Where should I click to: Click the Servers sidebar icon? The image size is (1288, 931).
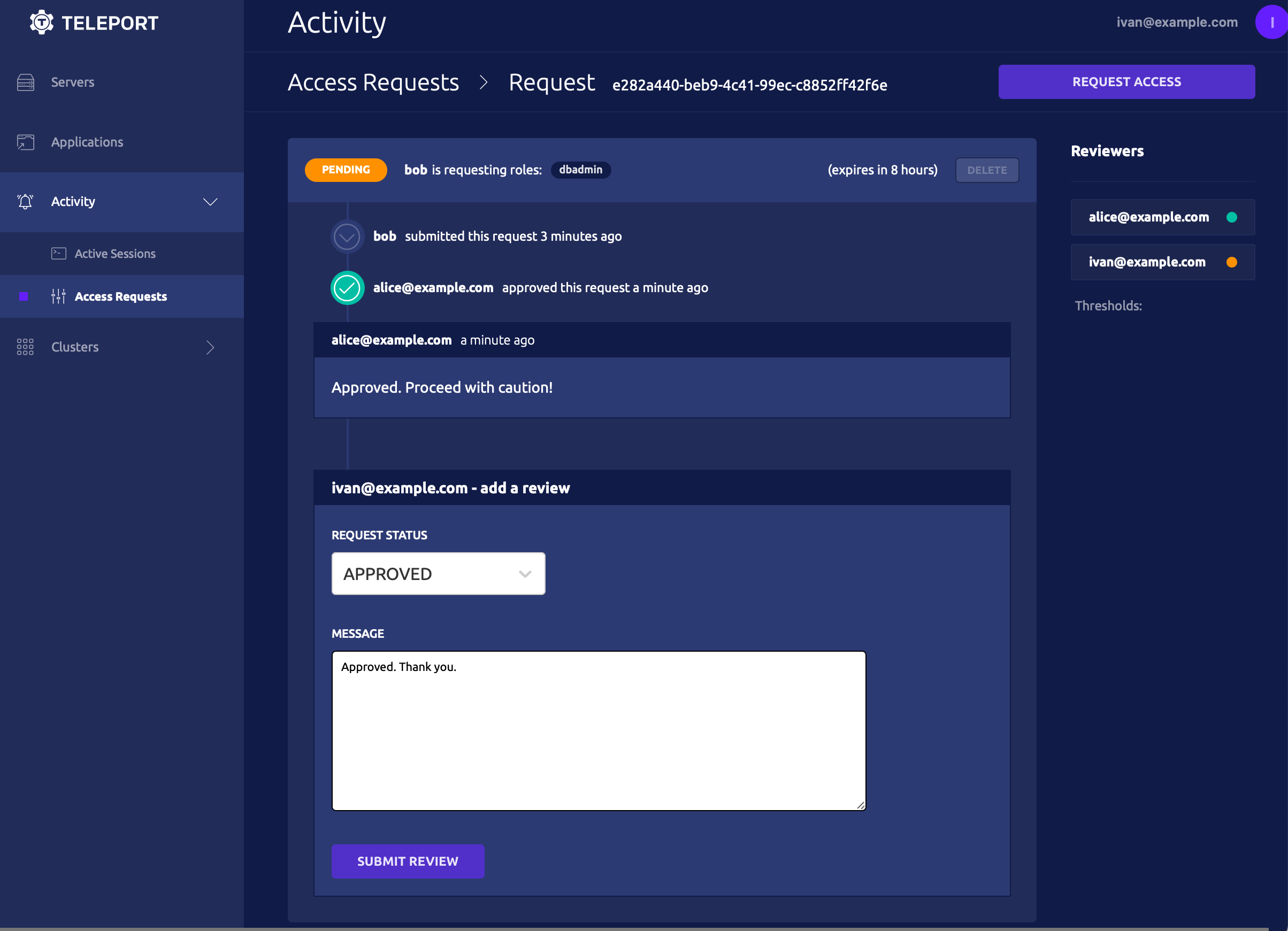(x=27, y=82)
